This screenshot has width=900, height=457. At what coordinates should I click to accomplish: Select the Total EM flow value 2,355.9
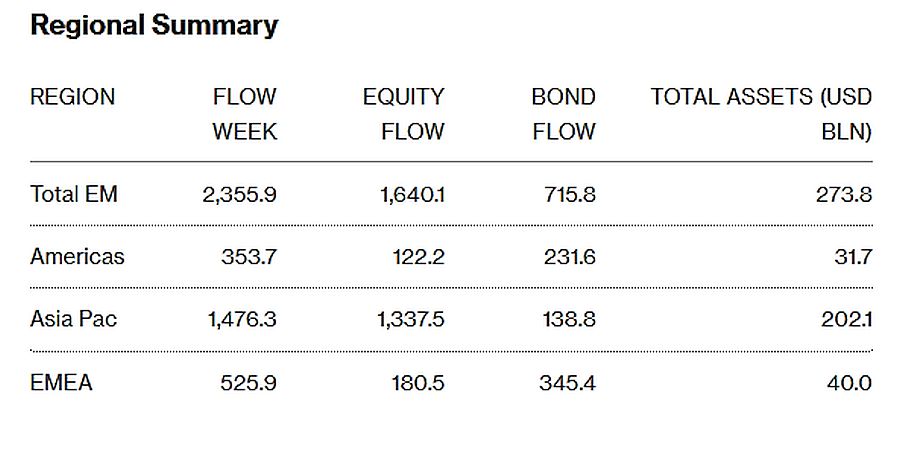pos(239,195)
